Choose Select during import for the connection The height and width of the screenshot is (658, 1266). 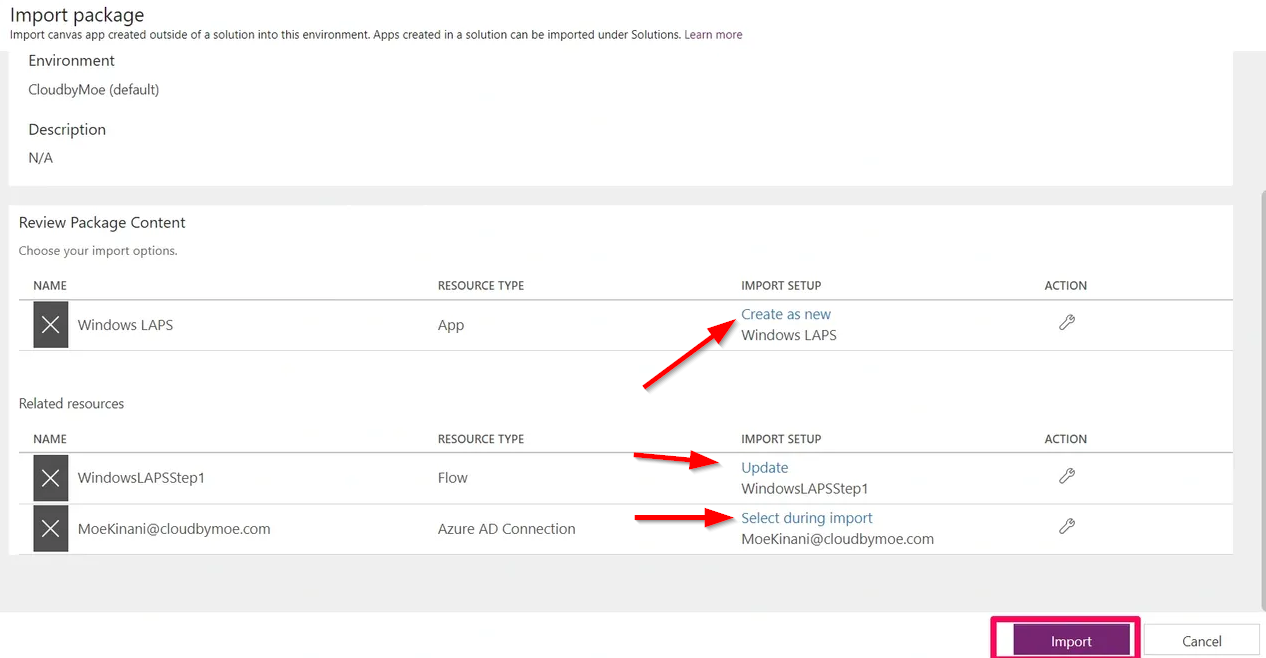point(807,518)
